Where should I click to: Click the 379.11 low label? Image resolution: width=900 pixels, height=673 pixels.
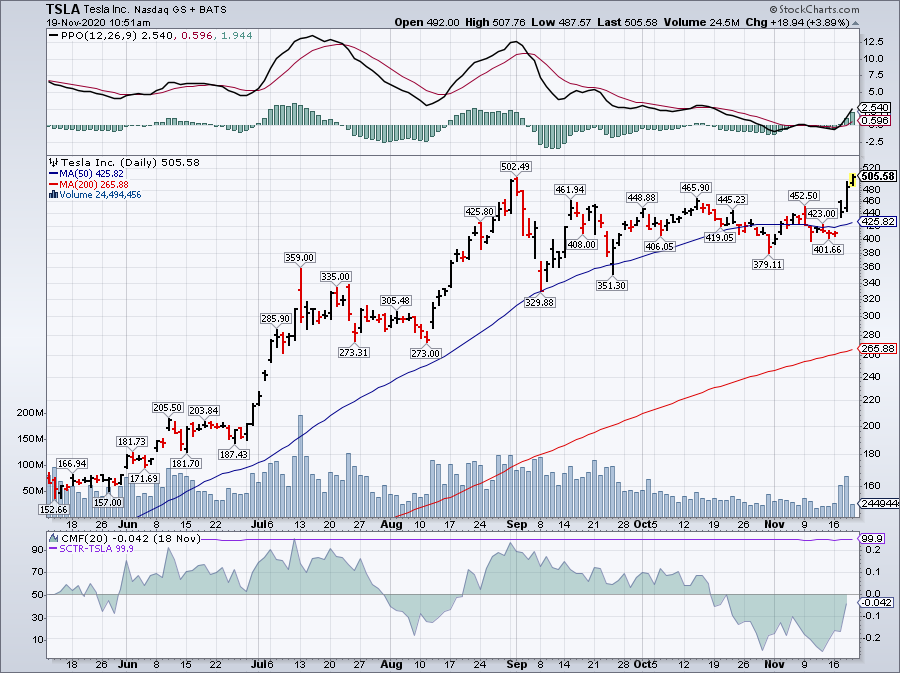point(768,264)
